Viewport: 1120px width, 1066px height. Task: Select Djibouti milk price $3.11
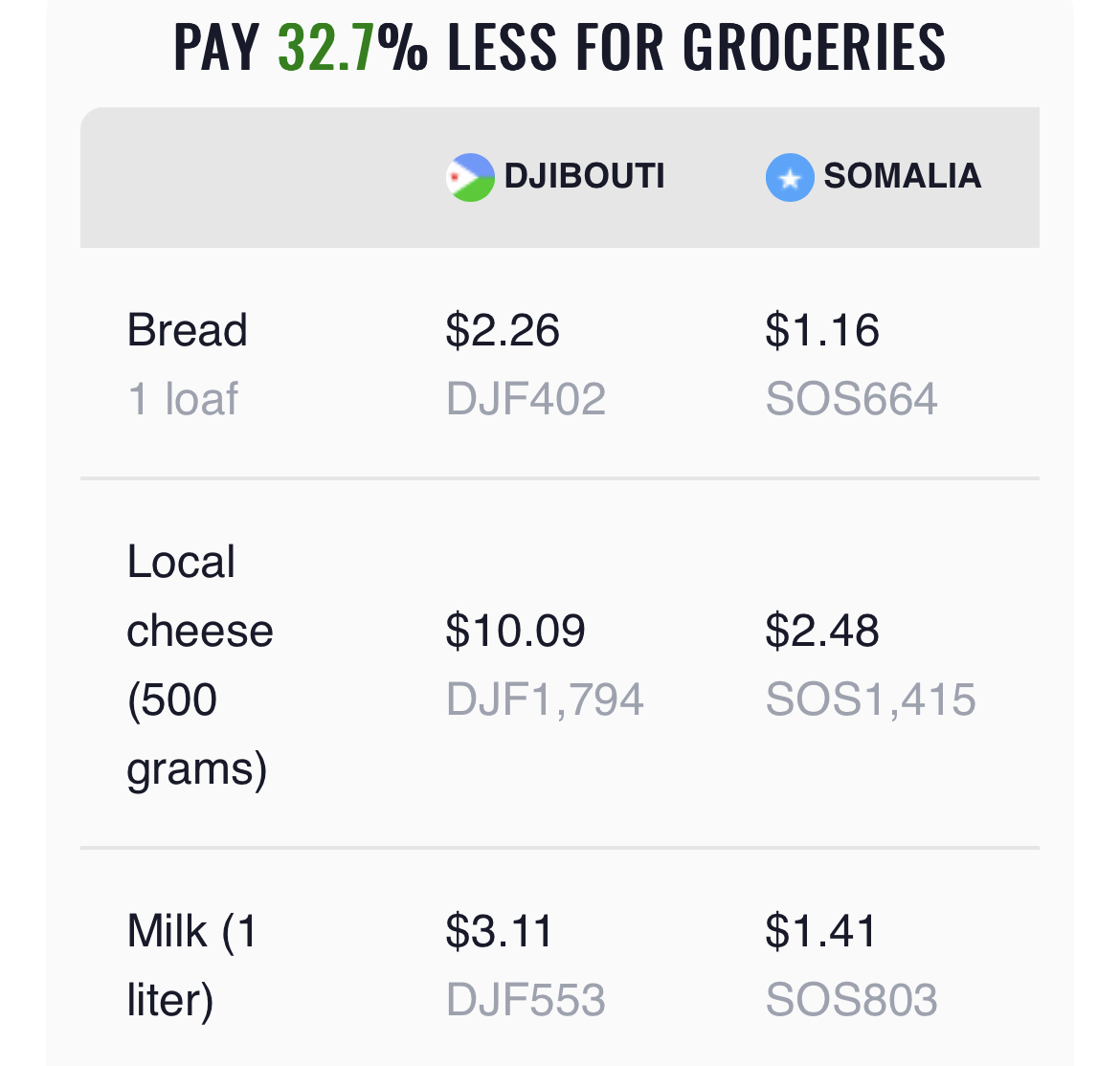coord(500,931)
